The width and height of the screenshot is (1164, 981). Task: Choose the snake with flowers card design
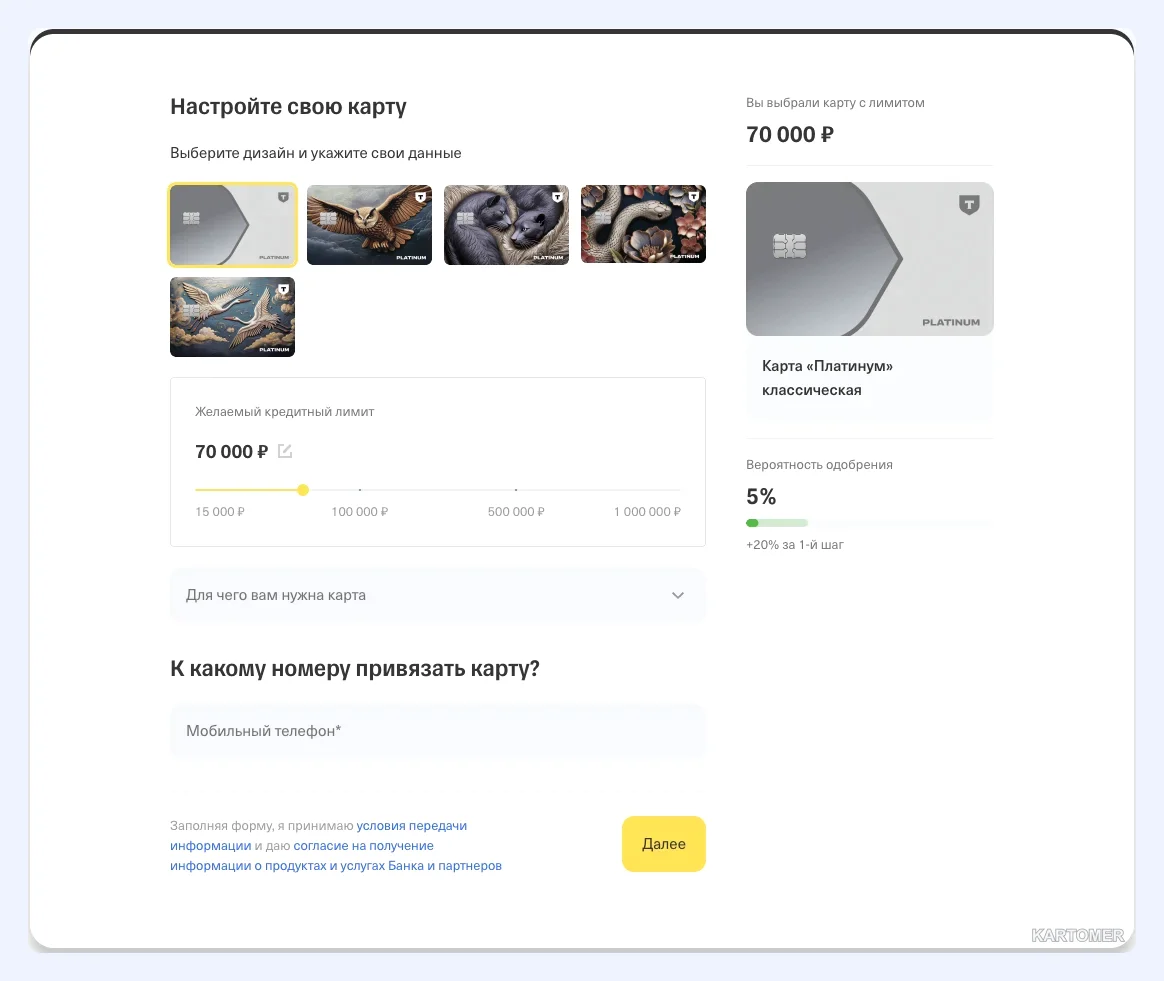(643, 224)
